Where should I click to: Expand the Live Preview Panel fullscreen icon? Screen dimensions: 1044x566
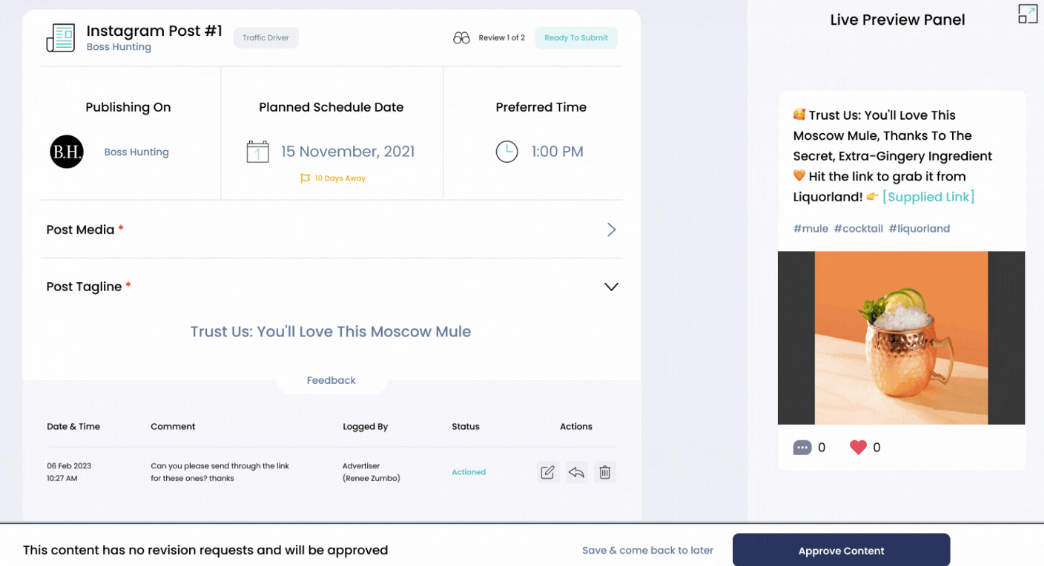(1027, 14)
